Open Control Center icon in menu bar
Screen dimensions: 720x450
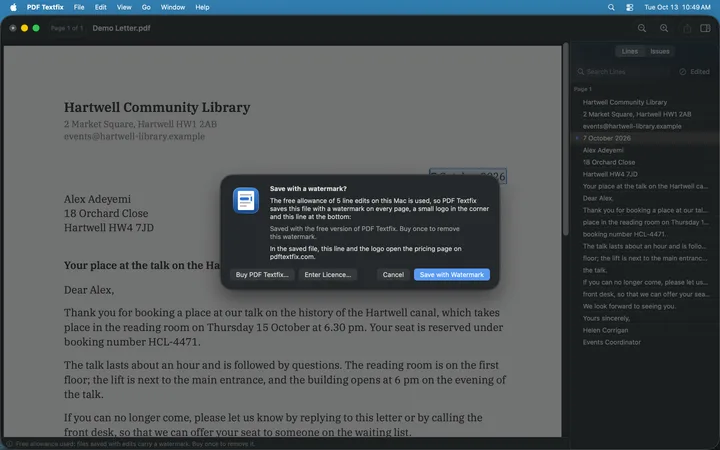pyautogui.click(x=630, y=7)
